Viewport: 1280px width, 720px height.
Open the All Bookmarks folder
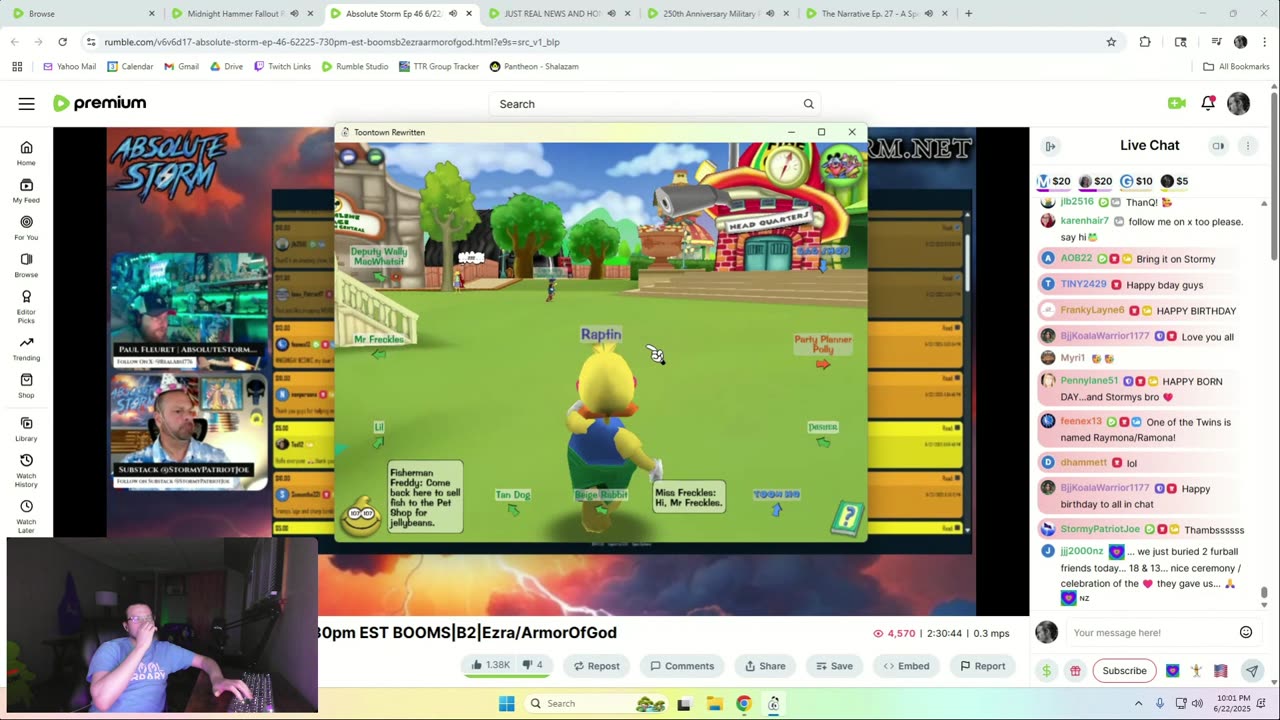tap(1236, 66)
